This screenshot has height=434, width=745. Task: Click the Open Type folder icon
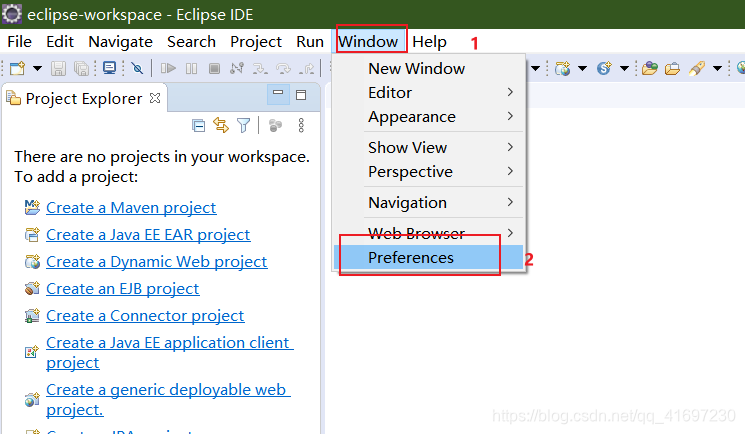click(x=649, y=68)
